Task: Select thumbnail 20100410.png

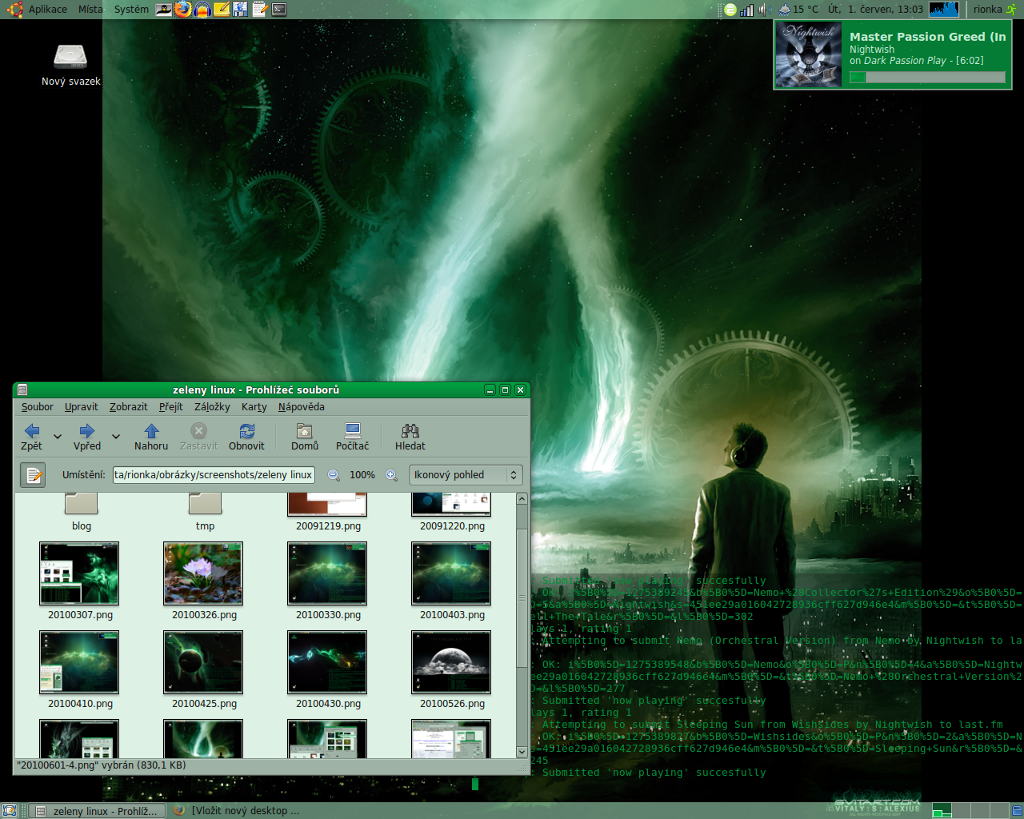Action: click(80, 669)
